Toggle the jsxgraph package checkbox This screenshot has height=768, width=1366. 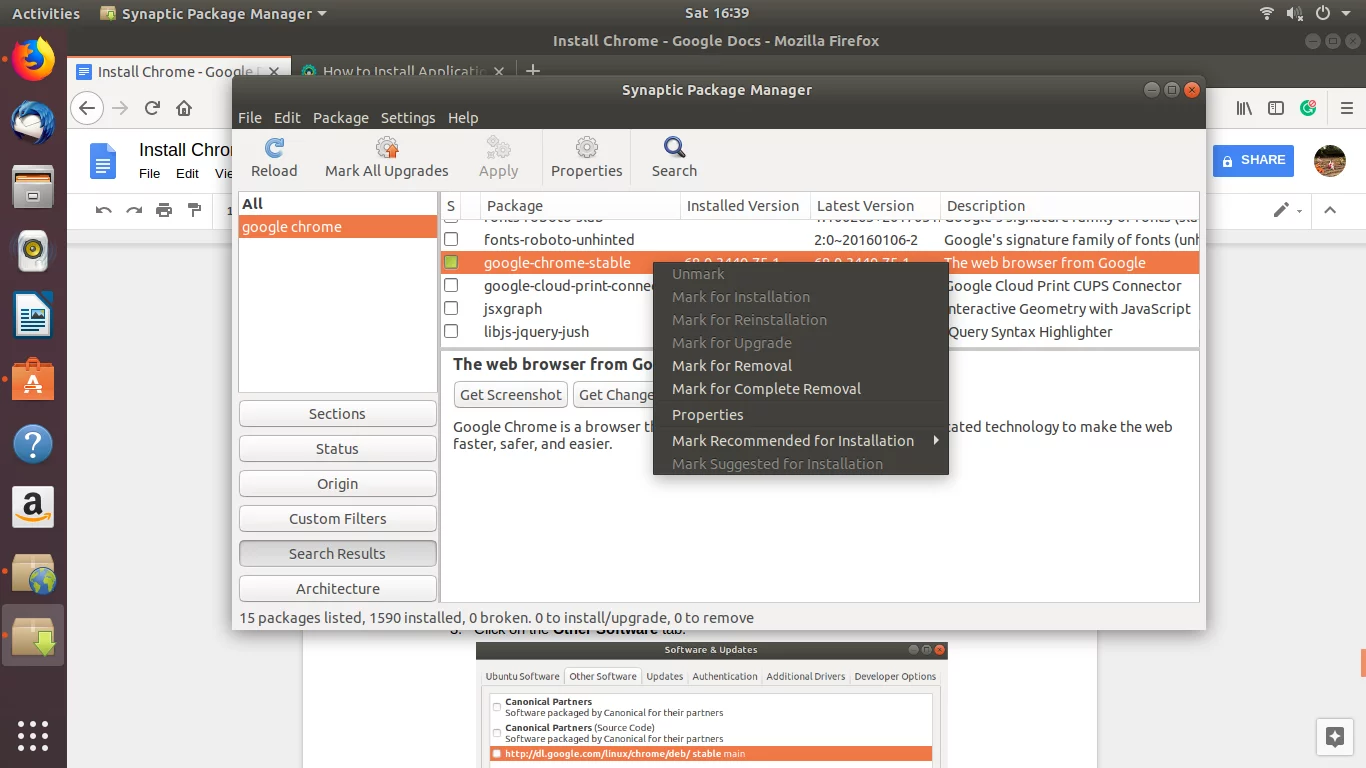451,309
